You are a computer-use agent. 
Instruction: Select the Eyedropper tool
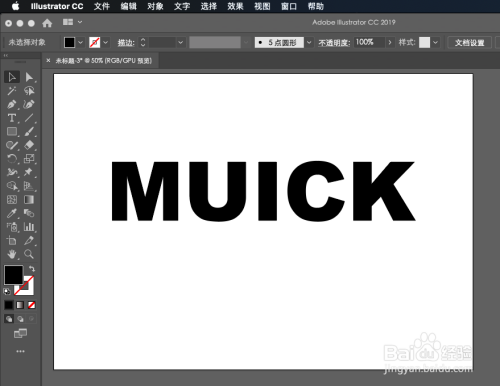coord(12,213)
